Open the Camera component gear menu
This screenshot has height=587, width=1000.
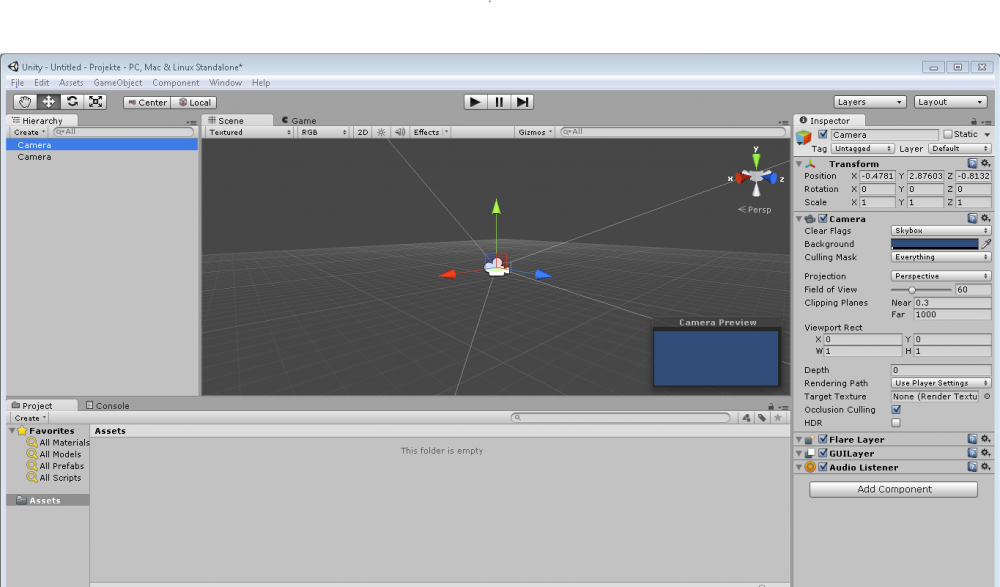985,218
